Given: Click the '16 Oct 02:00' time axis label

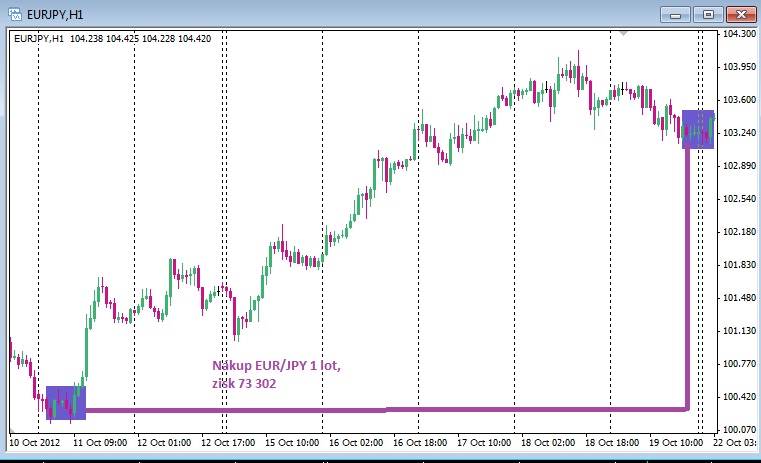Looking at the screenshot, I should tap(356, 443).
